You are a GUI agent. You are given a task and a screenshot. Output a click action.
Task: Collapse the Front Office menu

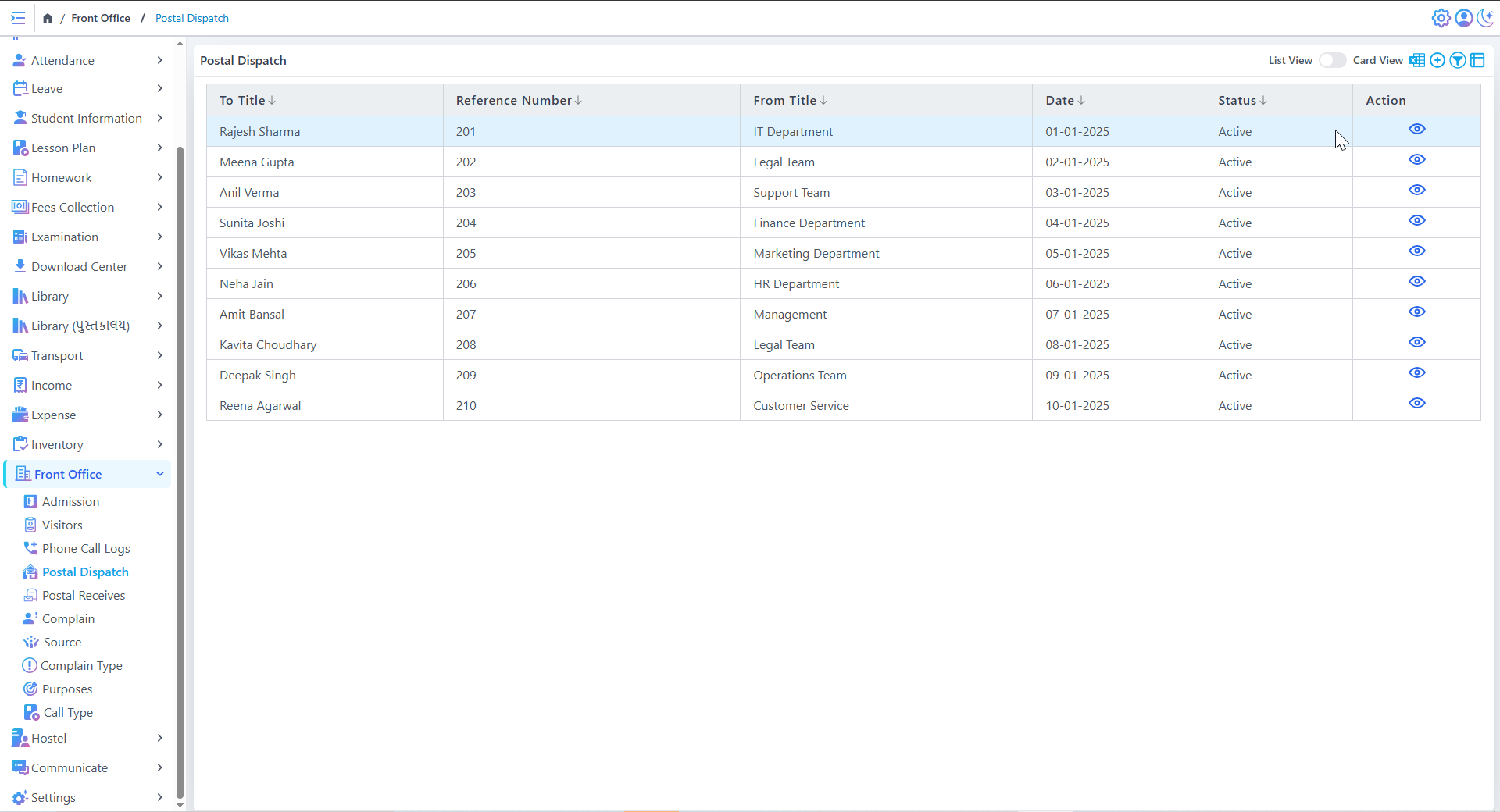click(159, 474)
